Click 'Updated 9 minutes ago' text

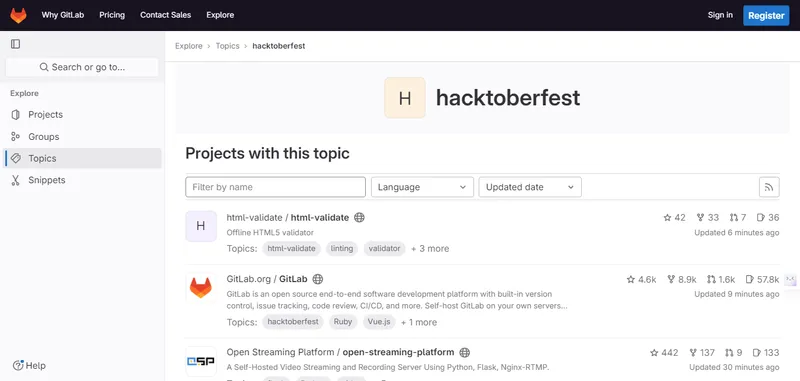[x=737, y=294]
